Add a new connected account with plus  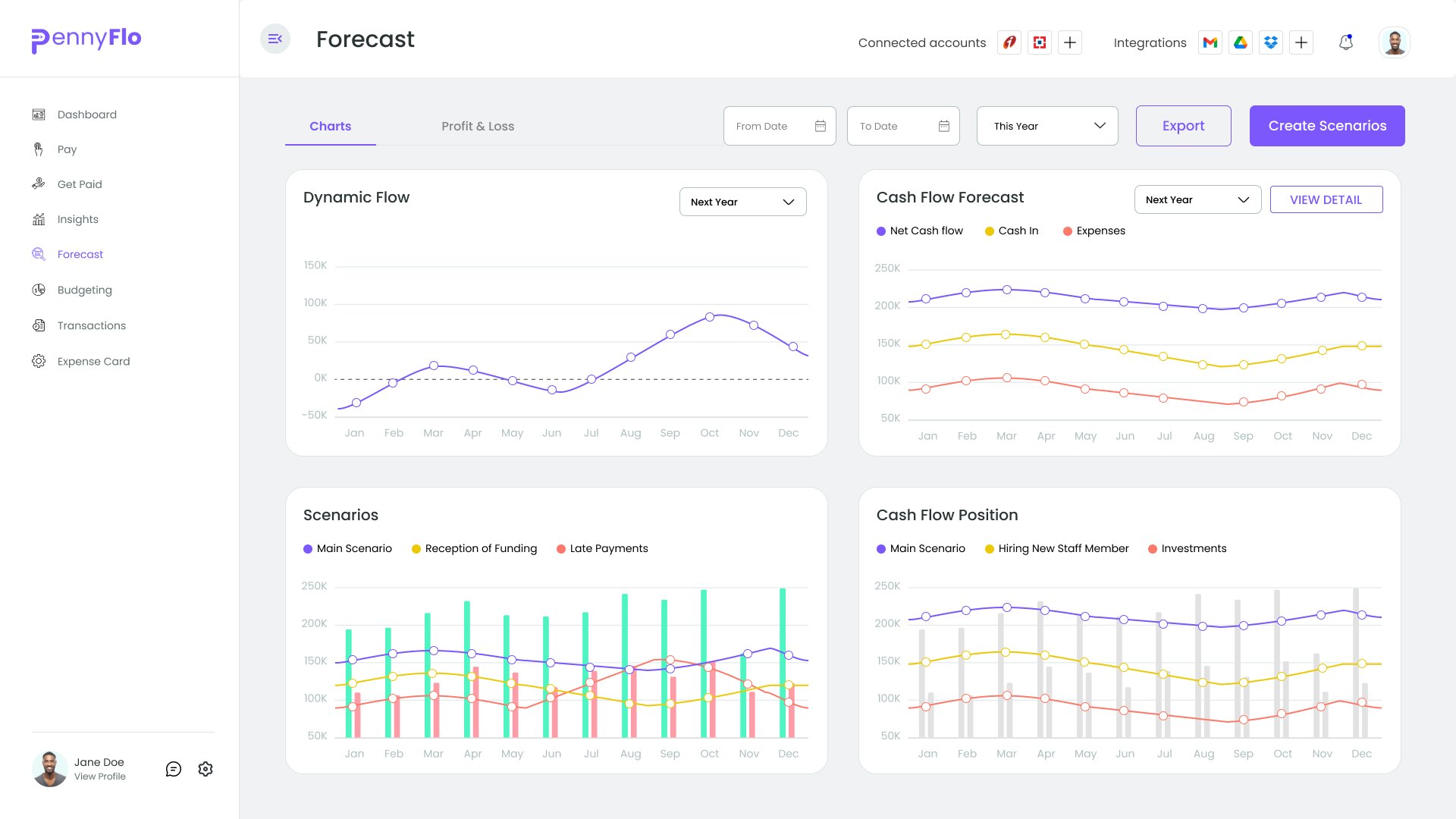(x=1070, y=42)
